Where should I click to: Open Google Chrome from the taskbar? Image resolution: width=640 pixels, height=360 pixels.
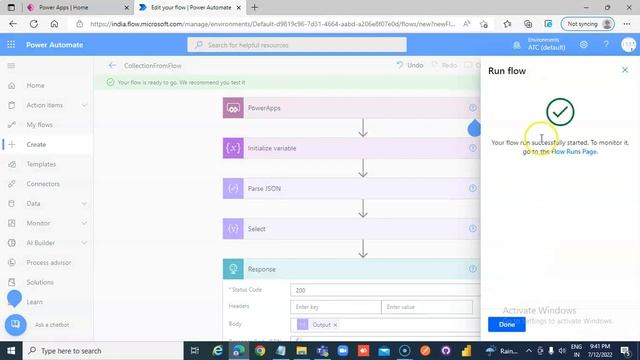coord(260,351)
